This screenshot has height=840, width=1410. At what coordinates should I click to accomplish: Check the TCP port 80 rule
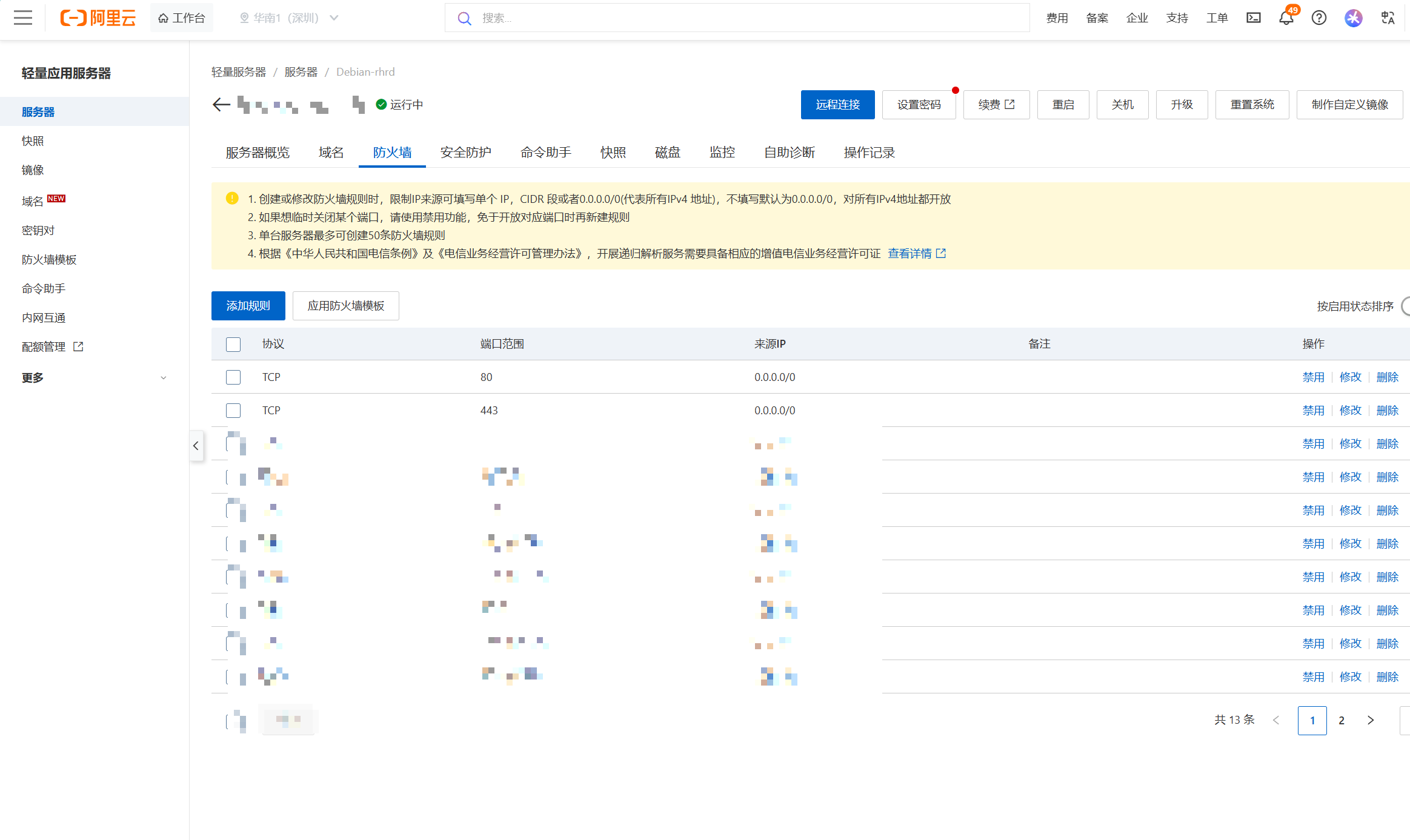[x=233, y=377]
